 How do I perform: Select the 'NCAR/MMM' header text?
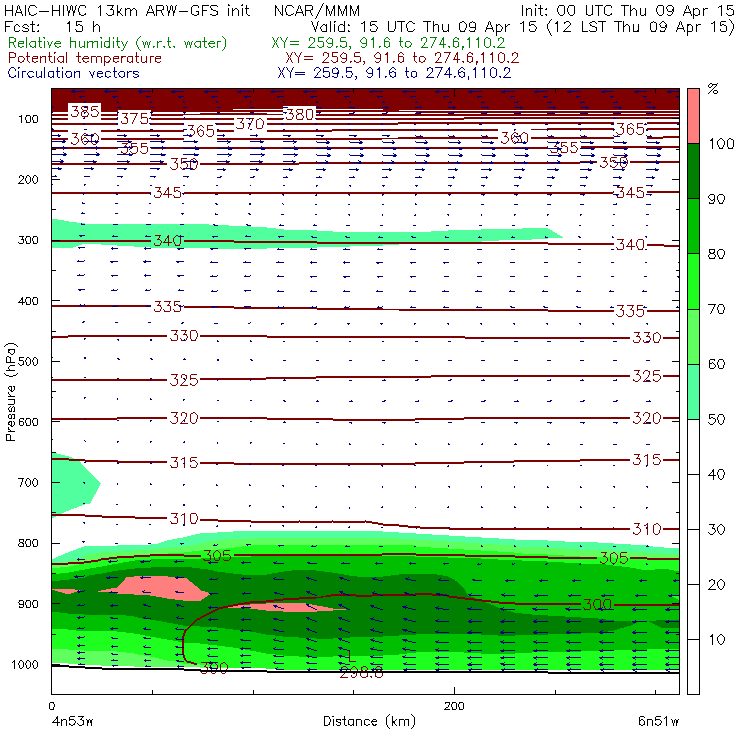click(317, 10)
